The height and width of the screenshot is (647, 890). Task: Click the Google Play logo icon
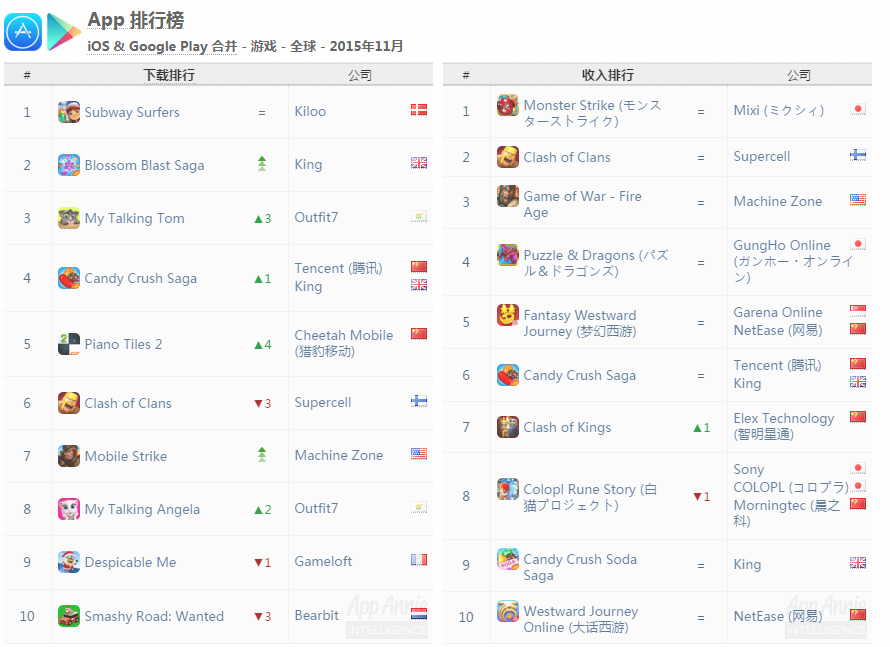64,32
